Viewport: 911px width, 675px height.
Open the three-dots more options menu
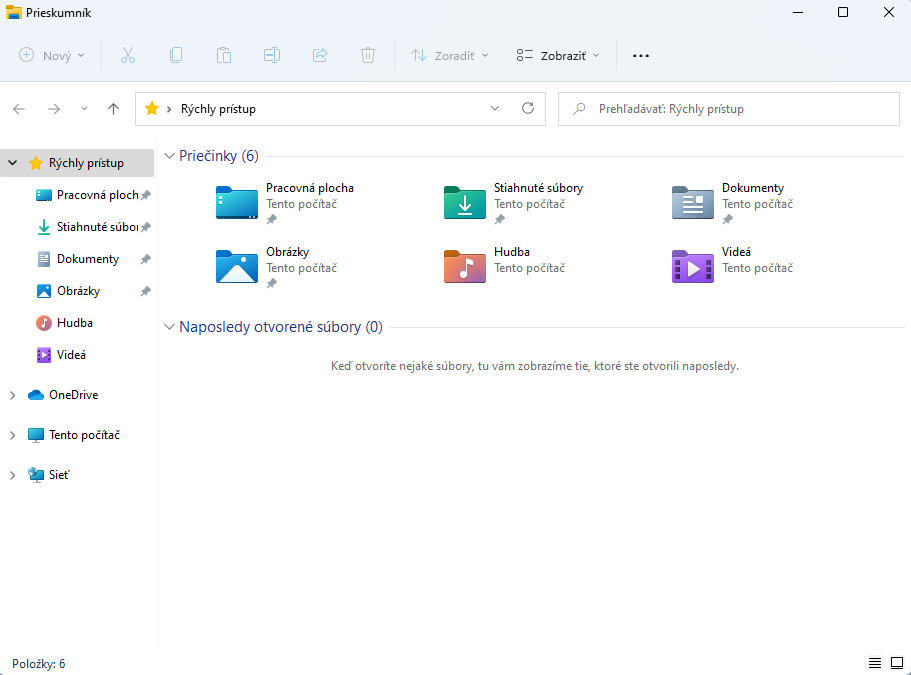(x=641, y=56)
